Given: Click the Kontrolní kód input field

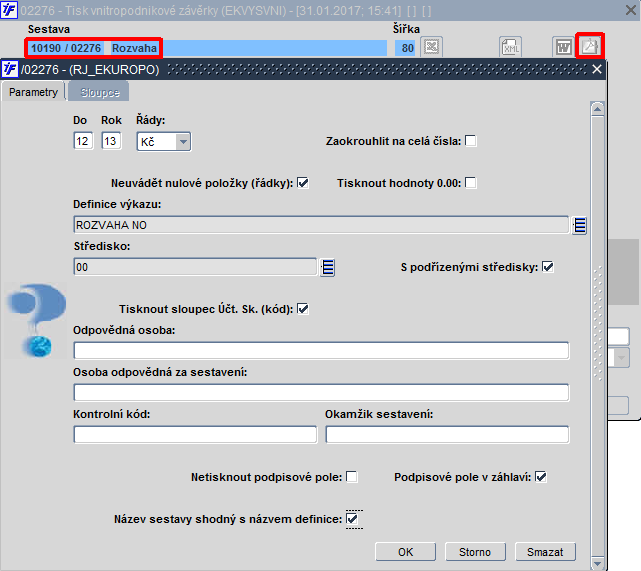Looking at the screenshot, I should (195, 434).
